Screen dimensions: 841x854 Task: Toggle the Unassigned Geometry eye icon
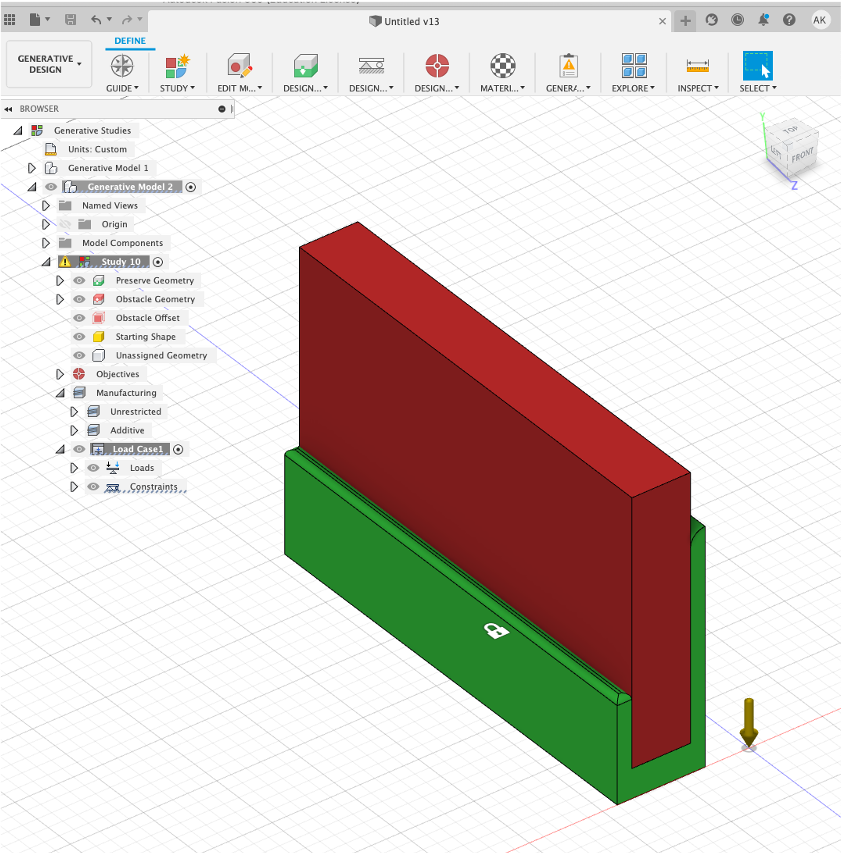(80, 355)
